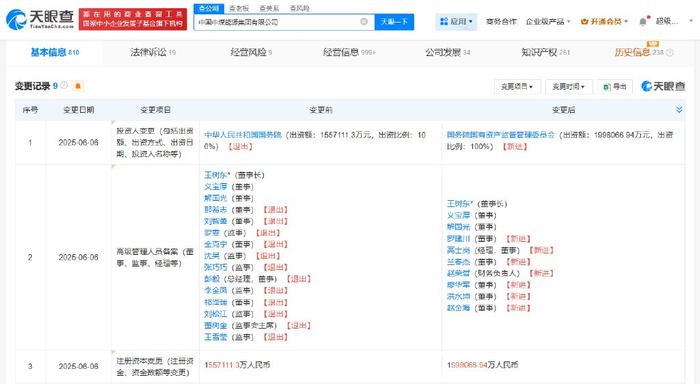Switch to 经营风险 tab
The height and width of the screenshot is (384, 700).
click(251, 52)
